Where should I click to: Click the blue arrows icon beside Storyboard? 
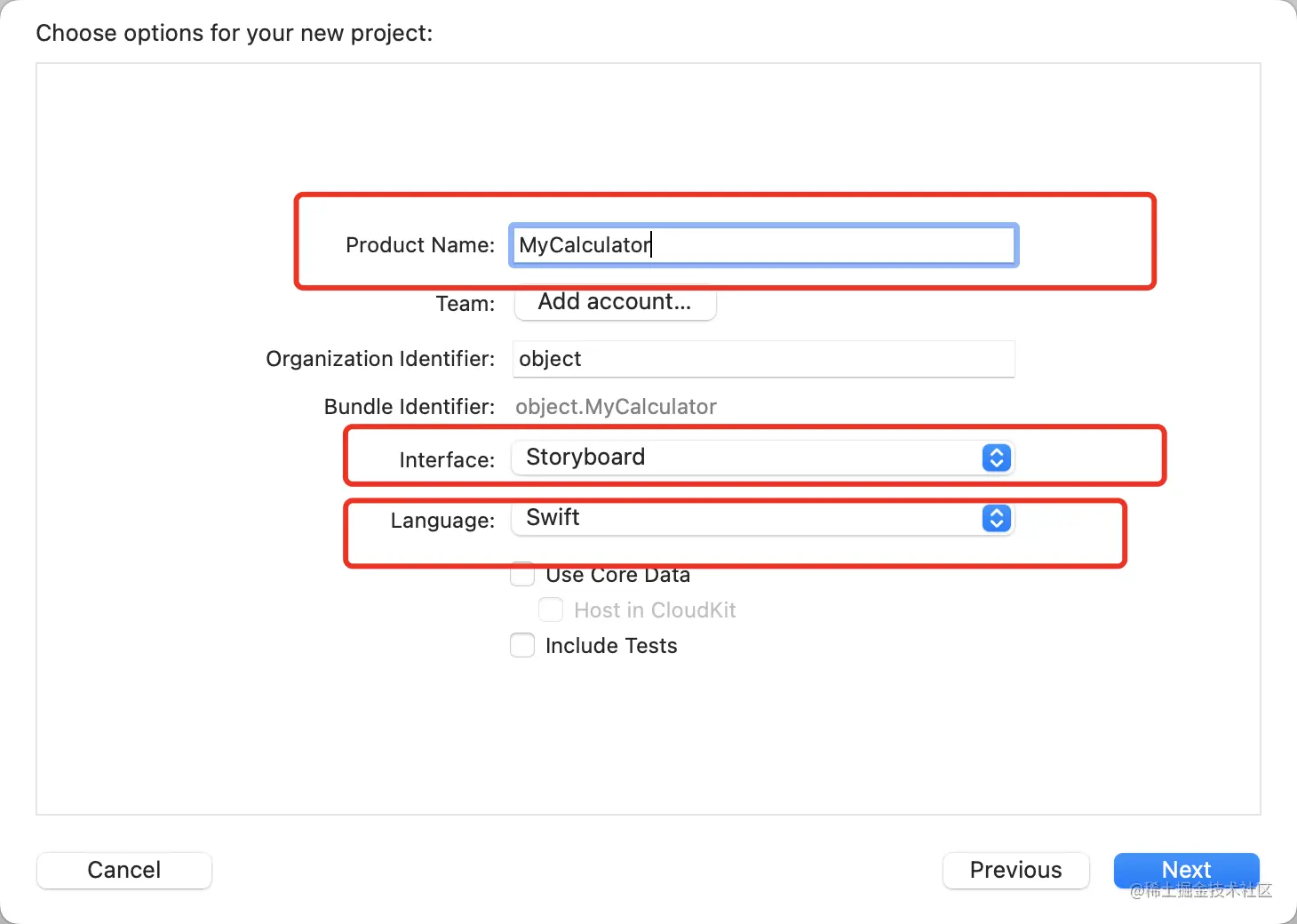(997, 458)
